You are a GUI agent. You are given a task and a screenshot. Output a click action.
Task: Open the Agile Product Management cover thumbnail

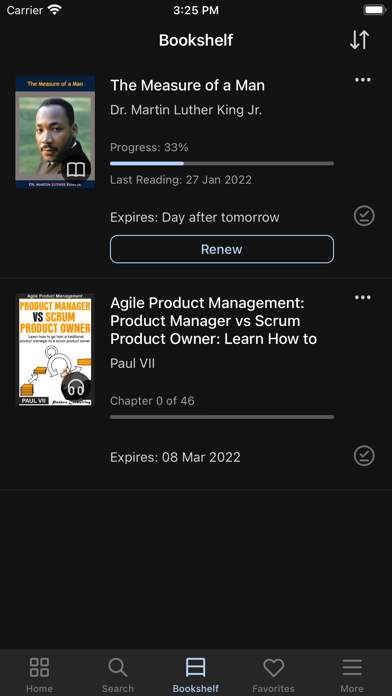55,350
